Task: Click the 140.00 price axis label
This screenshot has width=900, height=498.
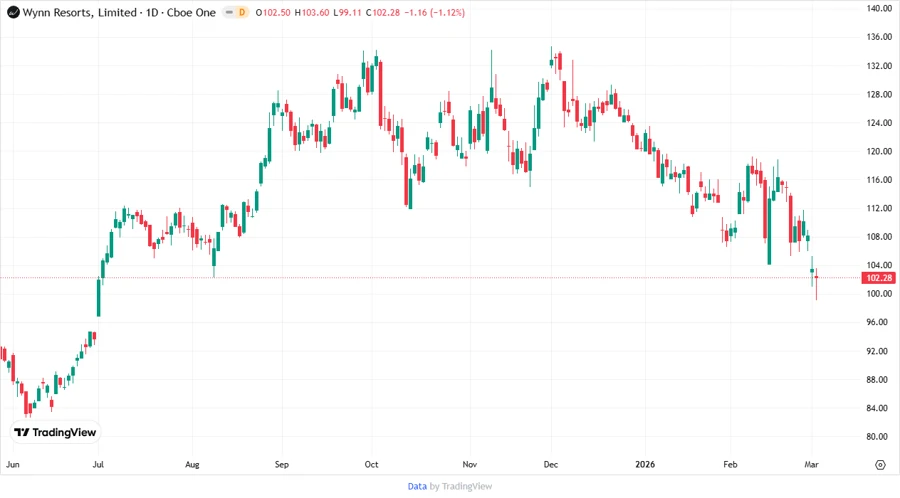Action: (879, 8)
